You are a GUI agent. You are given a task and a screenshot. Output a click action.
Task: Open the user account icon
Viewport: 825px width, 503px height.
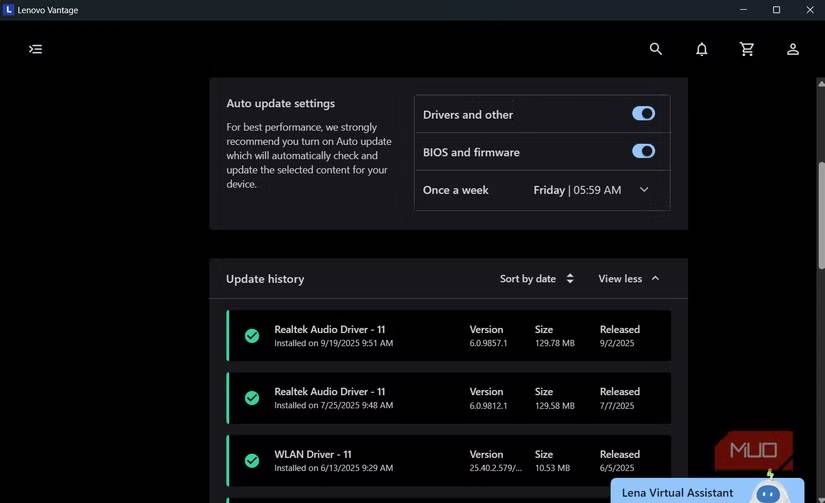[x=792, y=49]
